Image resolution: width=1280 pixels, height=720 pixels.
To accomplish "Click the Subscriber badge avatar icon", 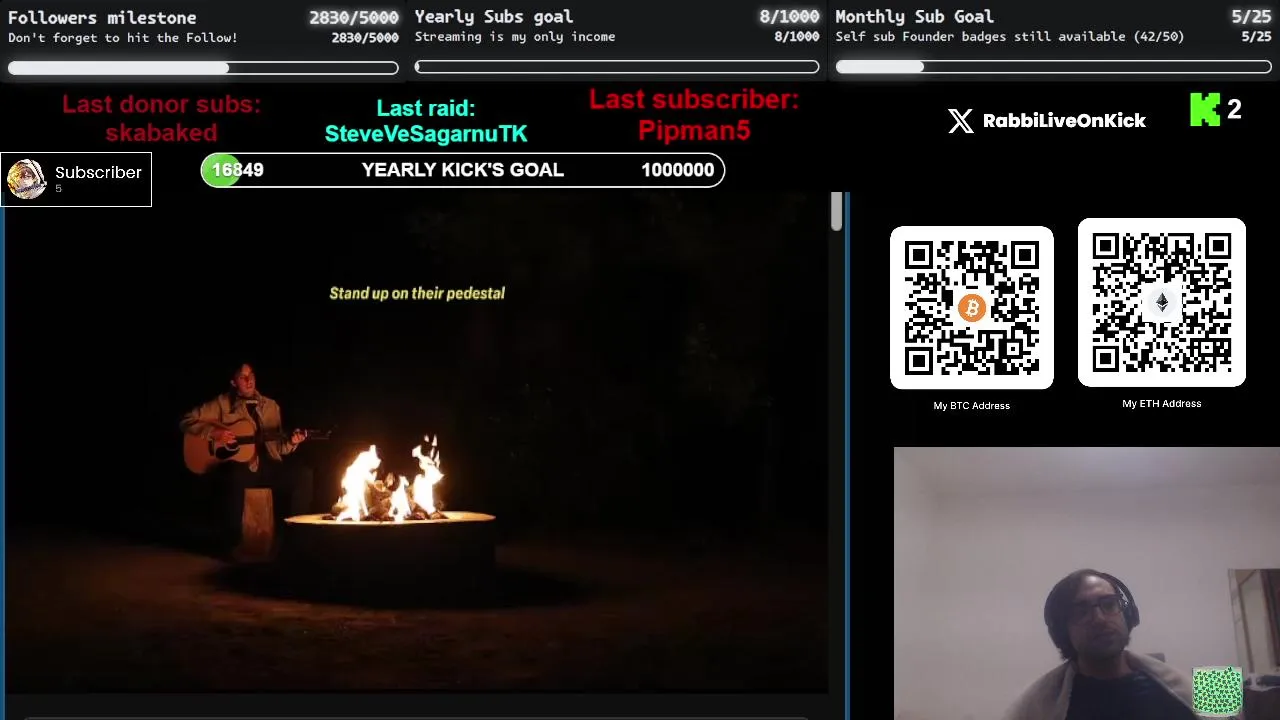I will 26,180.
